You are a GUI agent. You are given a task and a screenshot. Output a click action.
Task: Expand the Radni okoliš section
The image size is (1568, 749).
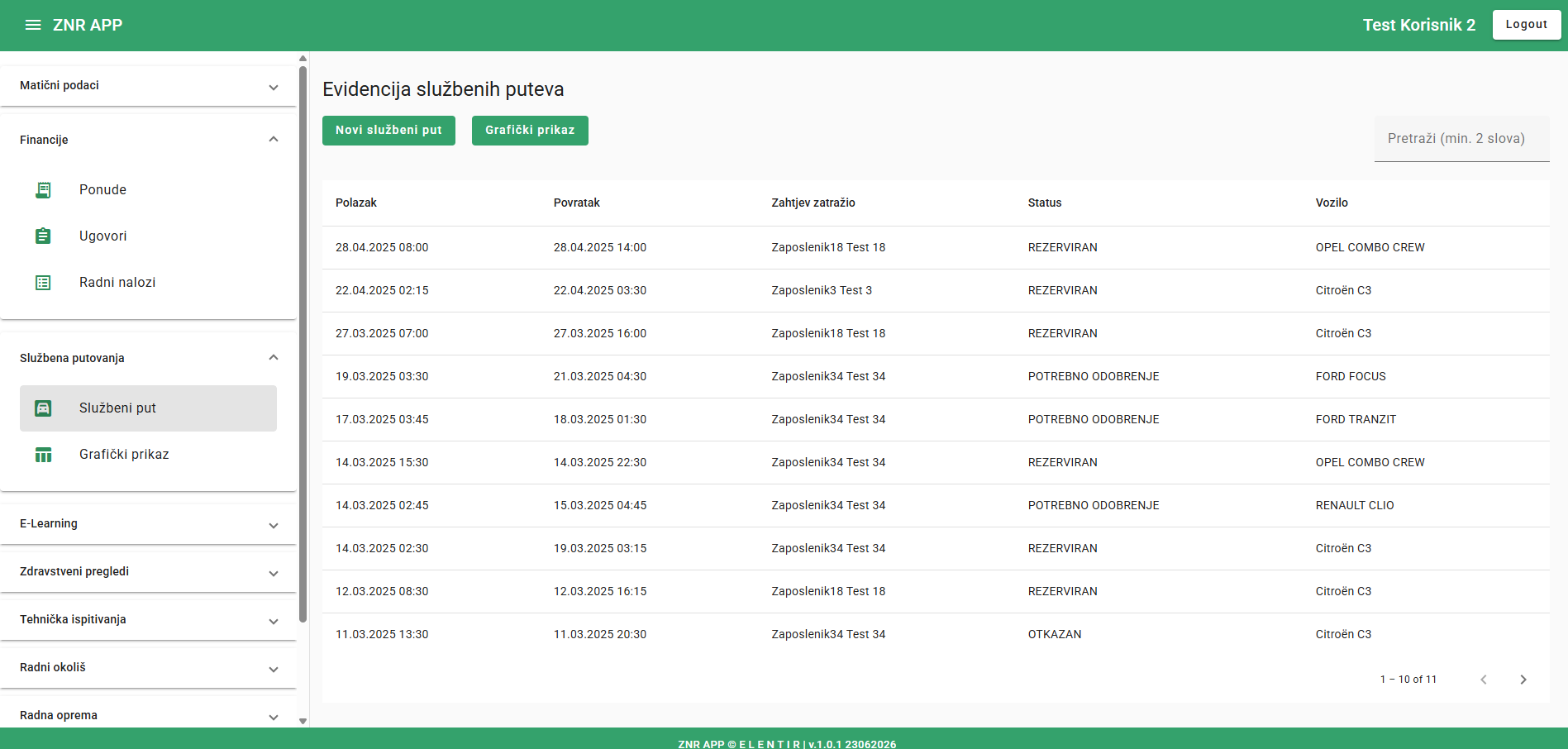149,668
